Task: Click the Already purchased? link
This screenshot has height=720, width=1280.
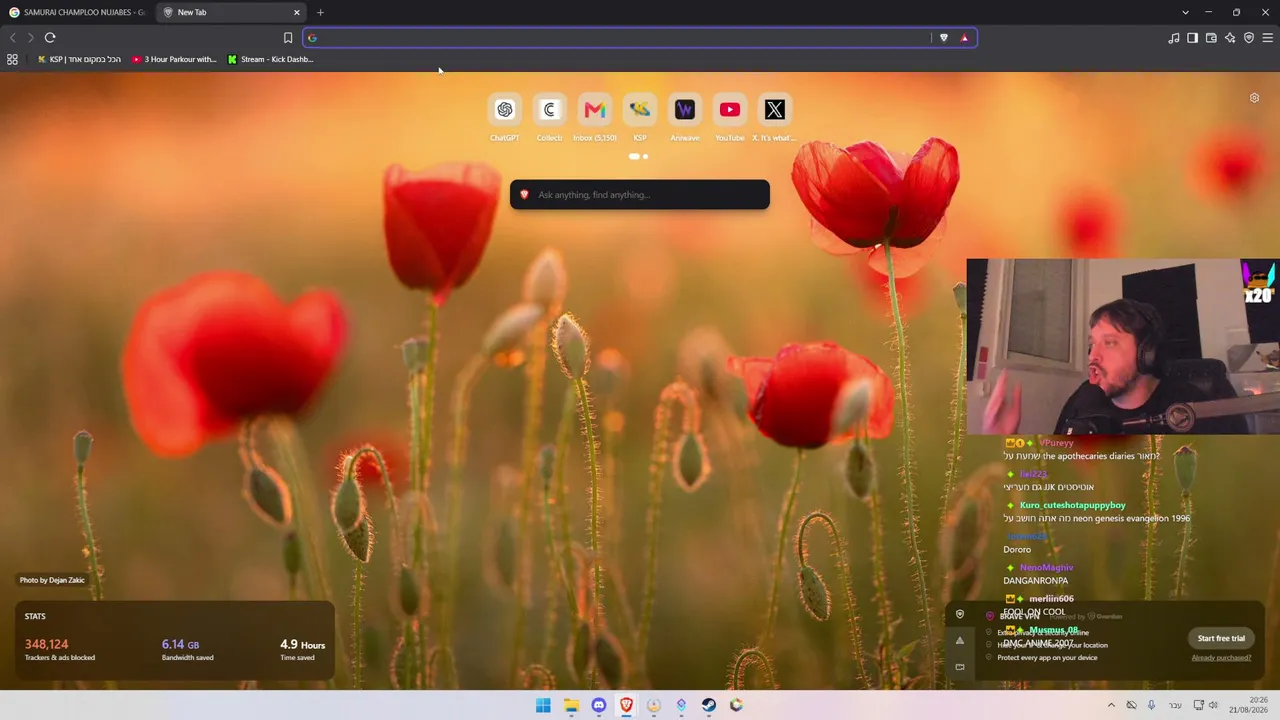Action: point(1221,658)
